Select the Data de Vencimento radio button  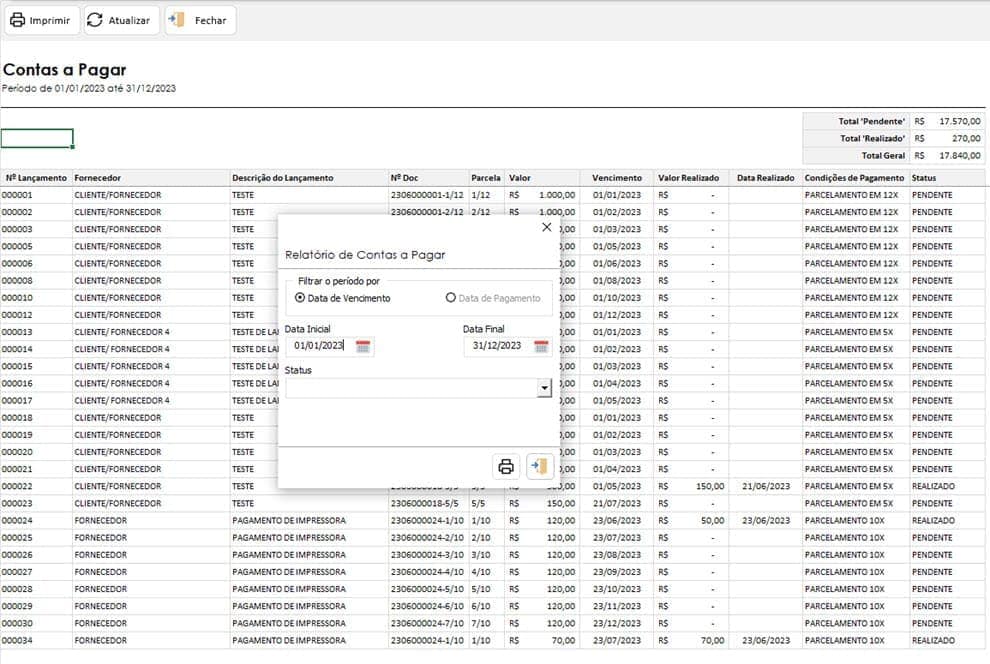pos(300,298)
